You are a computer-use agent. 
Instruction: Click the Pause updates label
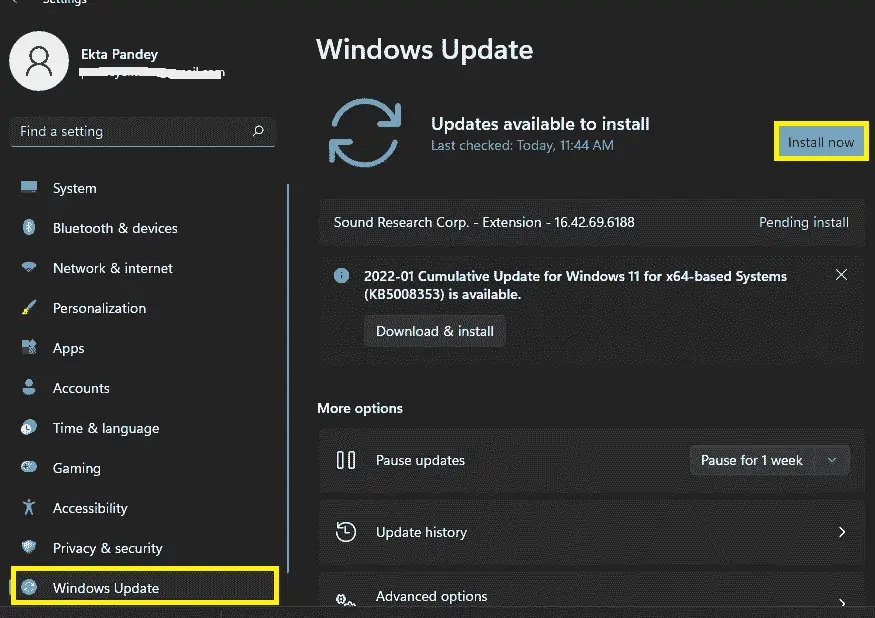[420, 460]
